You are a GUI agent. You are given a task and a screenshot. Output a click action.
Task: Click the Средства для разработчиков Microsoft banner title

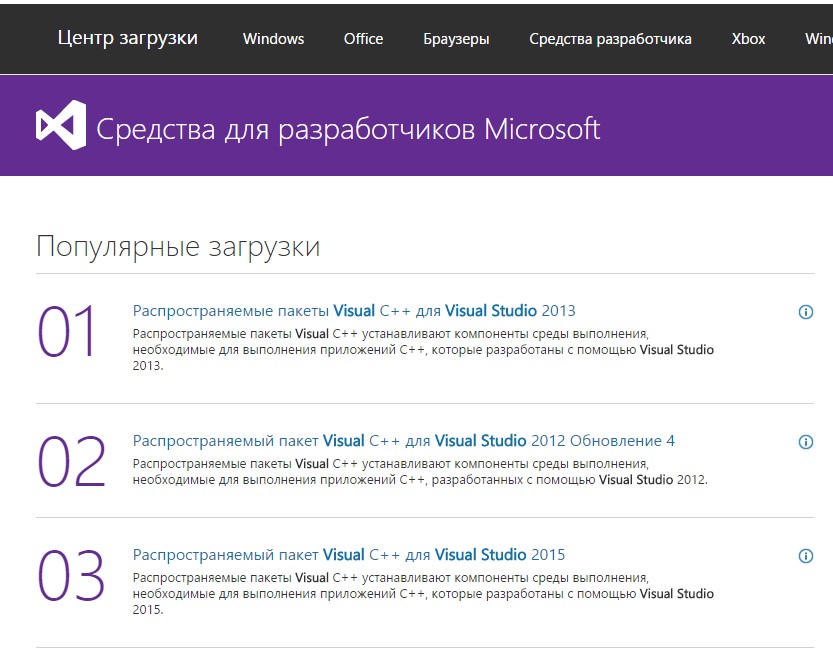(348, 129)
